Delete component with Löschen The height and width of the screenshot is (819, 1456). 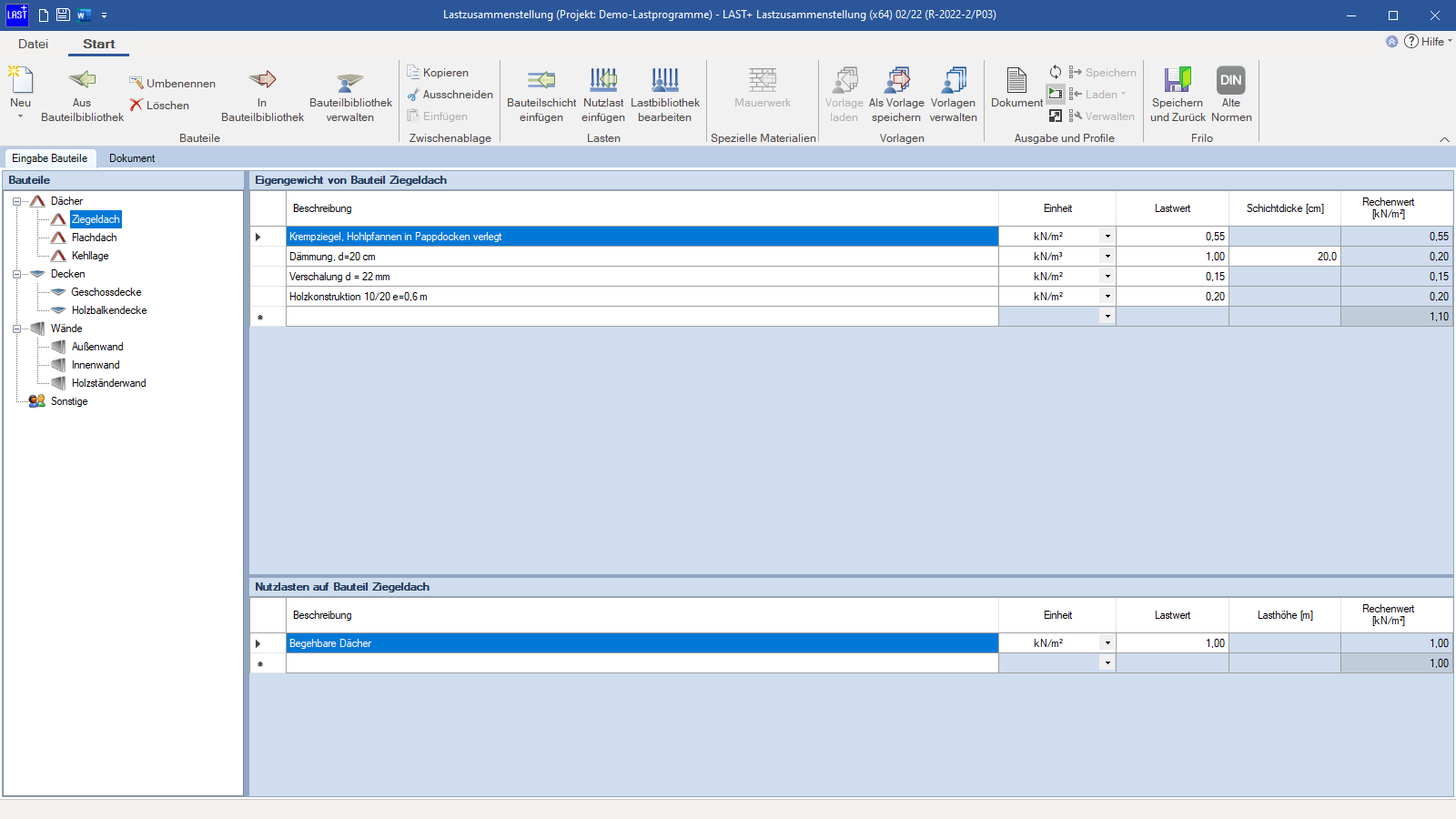coord(159,105)
